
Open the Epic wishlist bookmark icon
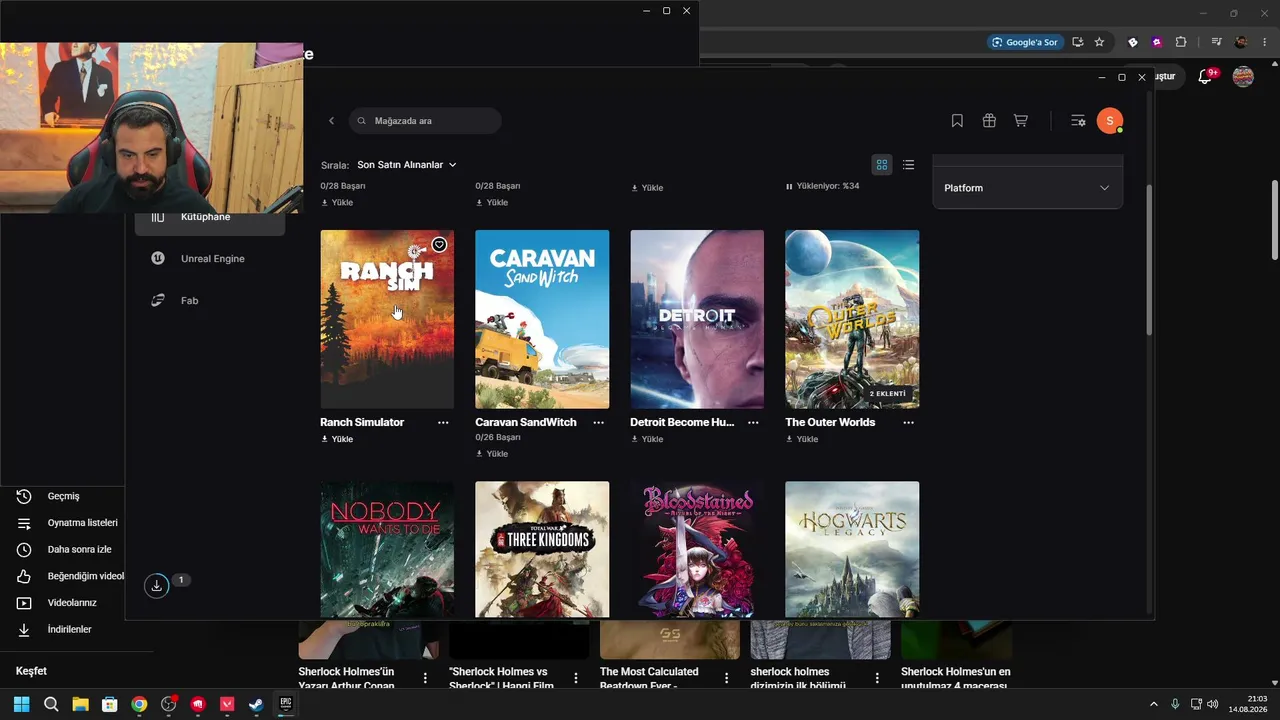point(957,121)
